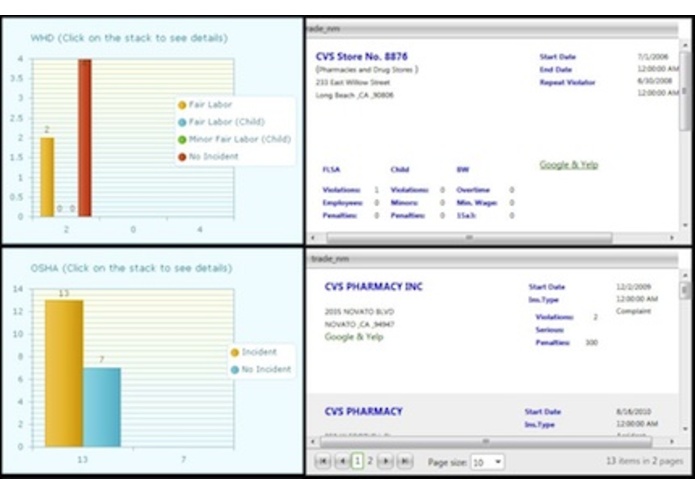Click red No Incident legend marker in WHD
695x494 pixels.
pyautogui.click(x=182, y=157)
